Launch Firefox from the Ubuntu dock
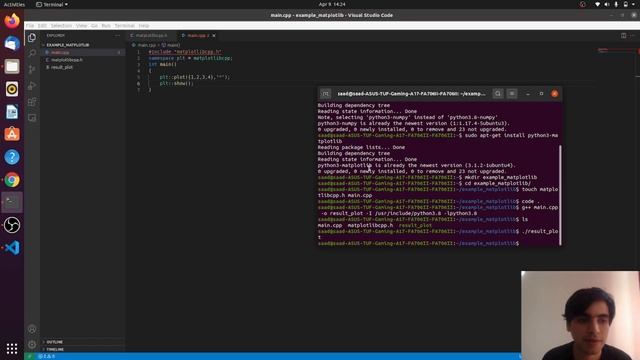This screenshot has width=640, height=360. (x=12, y=20)
